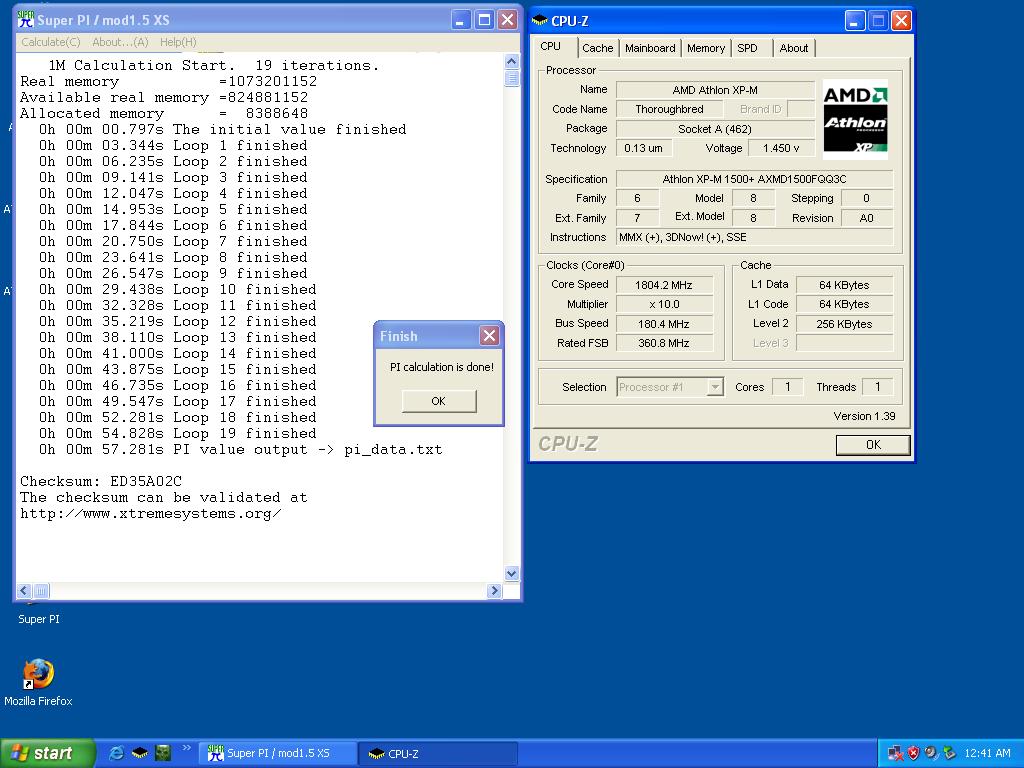Minimize the Super PI window
The width and height of the screenshot is (1024, 768).
pos(460,20)
